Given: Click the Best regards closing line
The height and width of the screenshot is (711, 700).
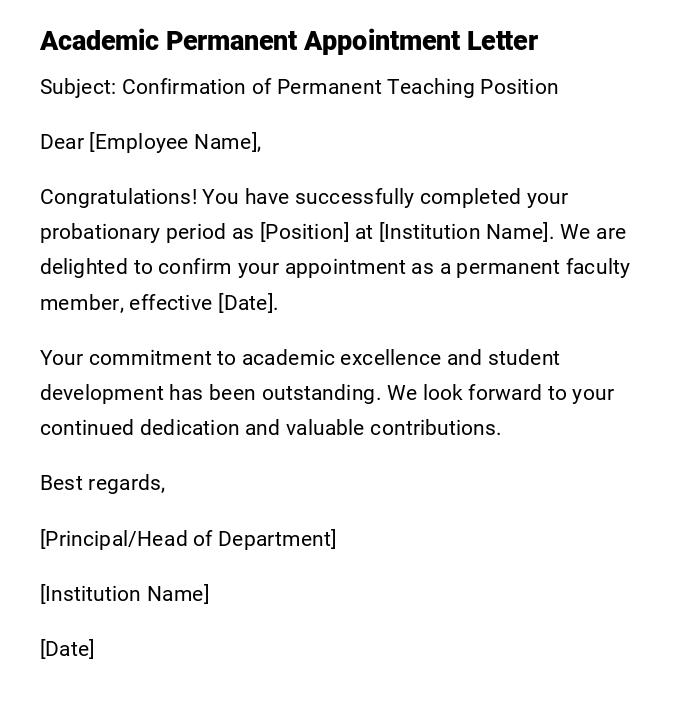Looking at the screenshot, I should pos(102,483).
